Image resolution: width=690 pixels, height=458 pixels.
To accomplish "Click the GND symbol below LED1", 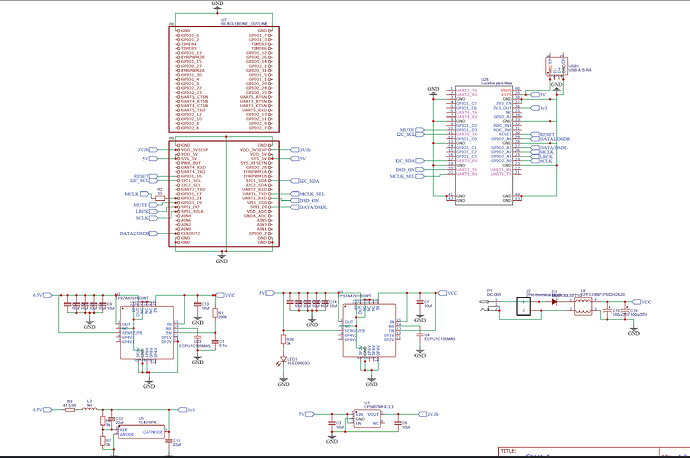I will [283, 381].
